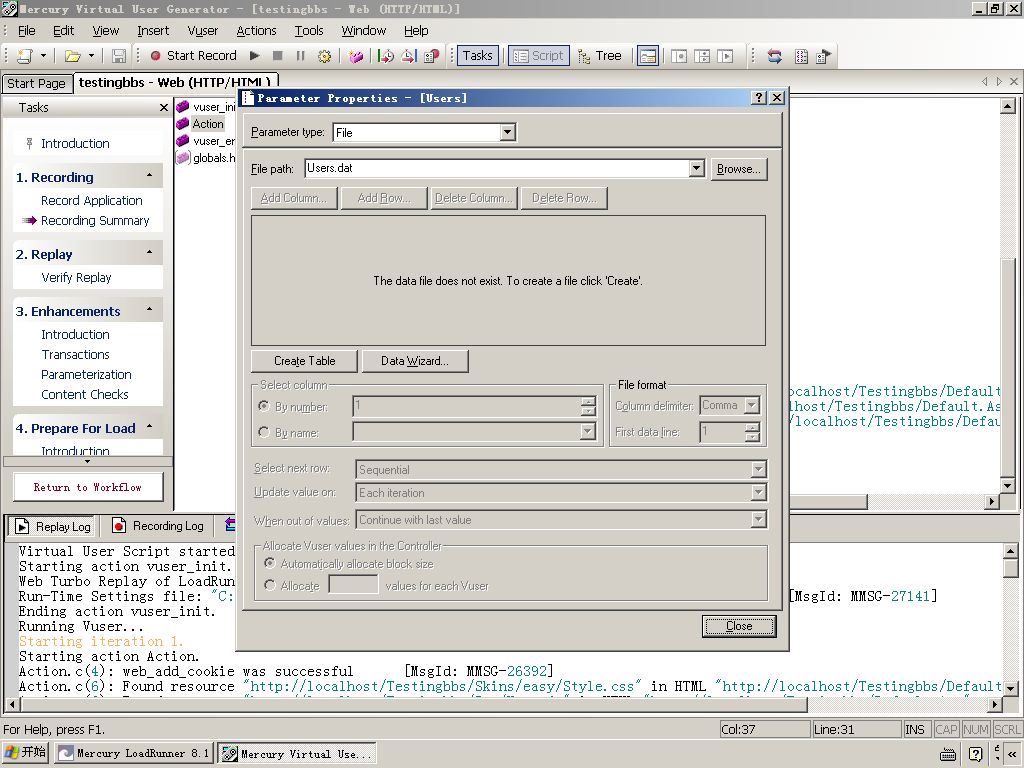Open the File menu

[27, 31]
